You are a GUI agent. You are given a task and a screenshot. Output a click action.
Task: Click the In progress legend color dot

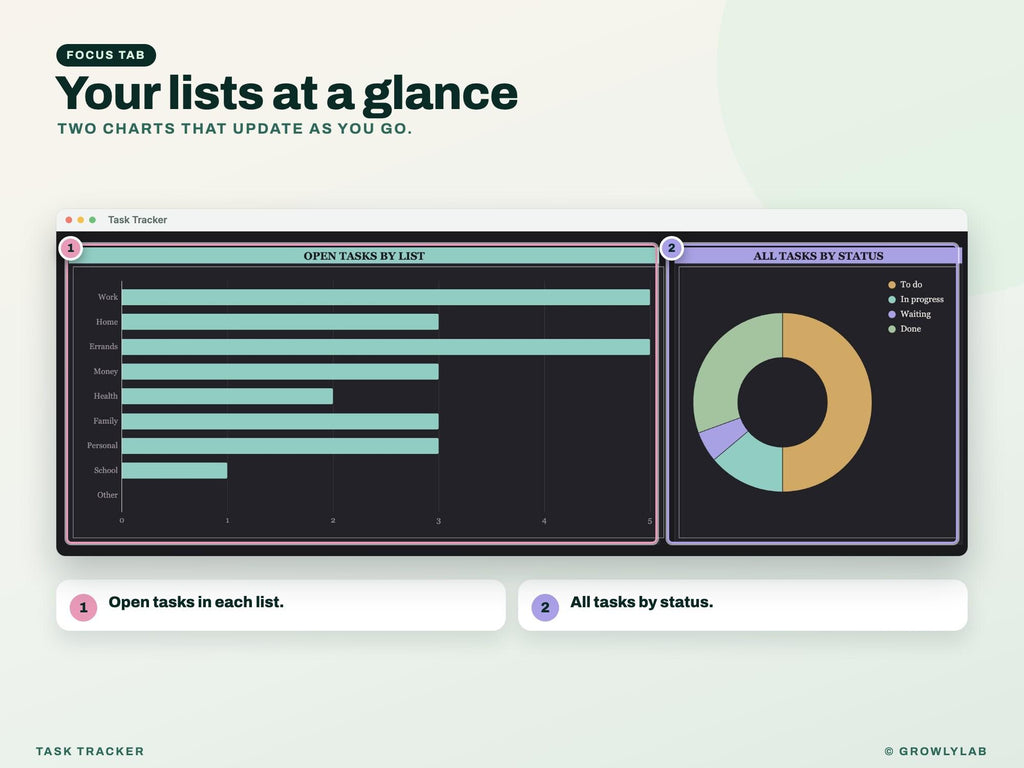click(x=891, y=300)
